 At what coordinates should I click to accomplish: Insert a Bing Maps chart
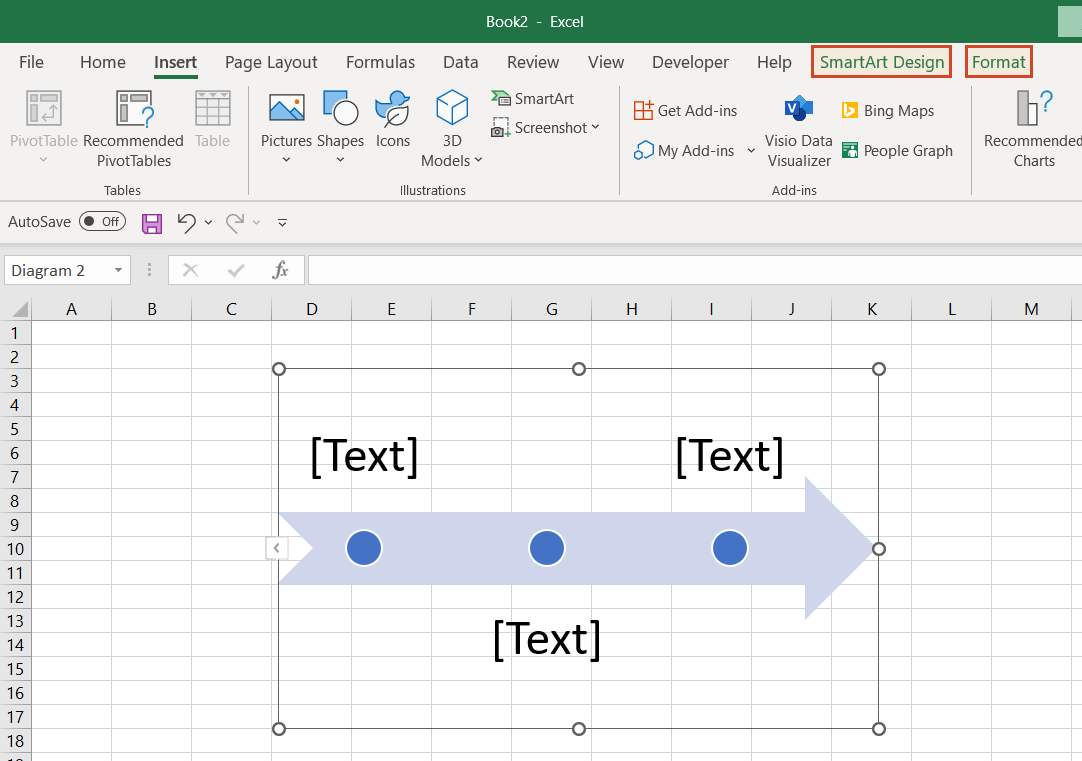[x=888, y=109]
